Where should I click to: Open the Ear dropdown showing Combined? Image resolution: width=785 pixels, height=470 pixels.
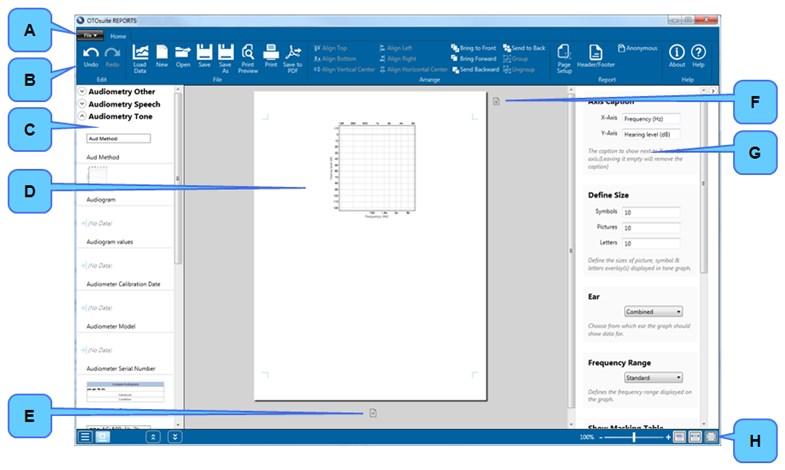click(x=653, y=311)
